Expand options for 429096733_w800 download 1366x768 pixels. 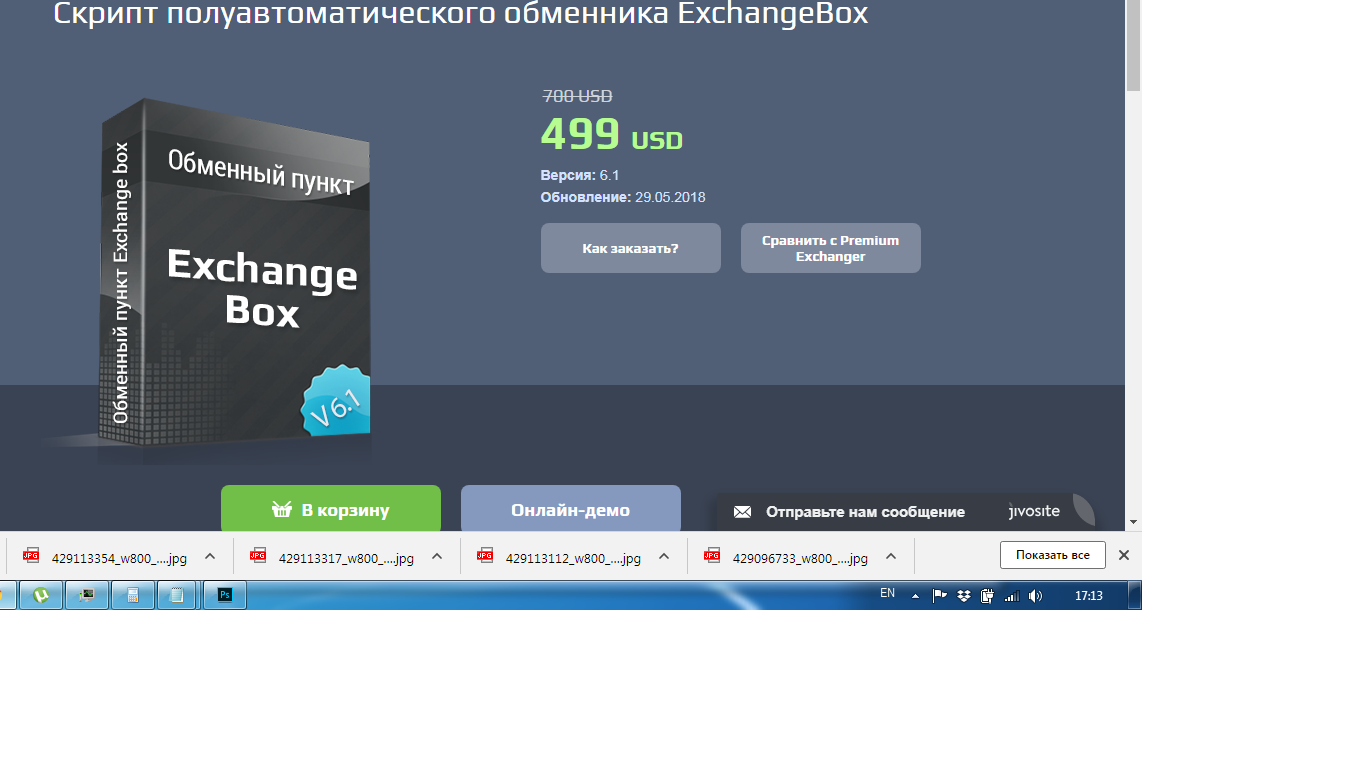[x=891, y=556]
